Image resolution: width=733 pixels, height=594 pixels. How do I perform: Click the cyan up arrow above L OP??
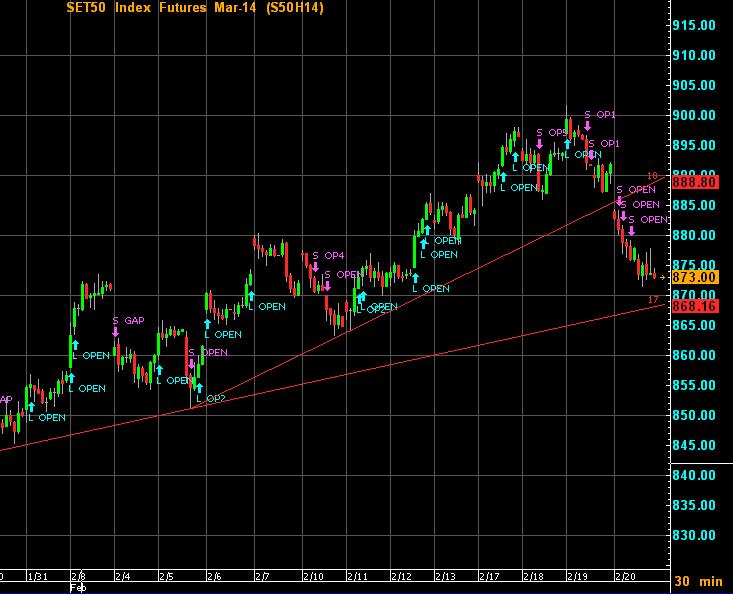pos(199,387)
